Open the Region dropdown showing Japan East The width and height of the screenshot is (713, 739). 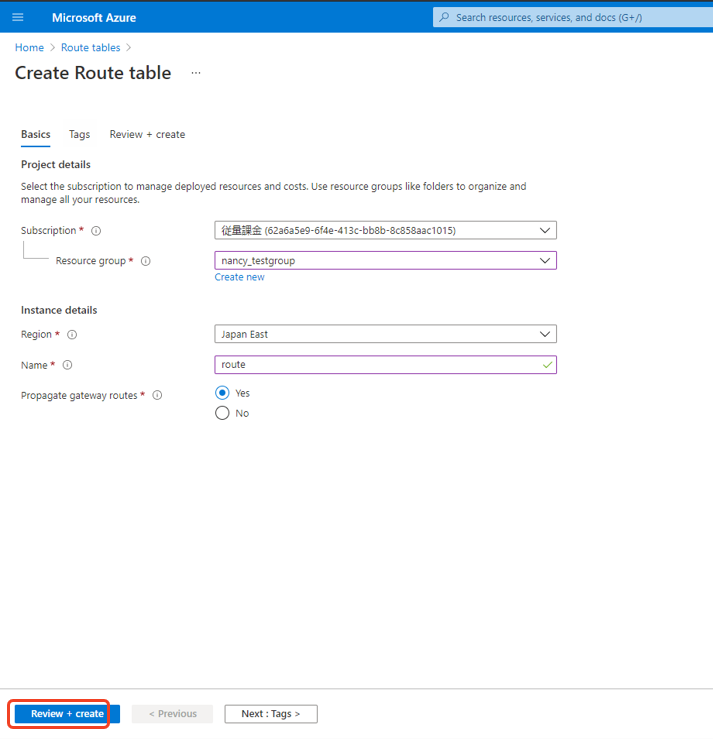385,334
